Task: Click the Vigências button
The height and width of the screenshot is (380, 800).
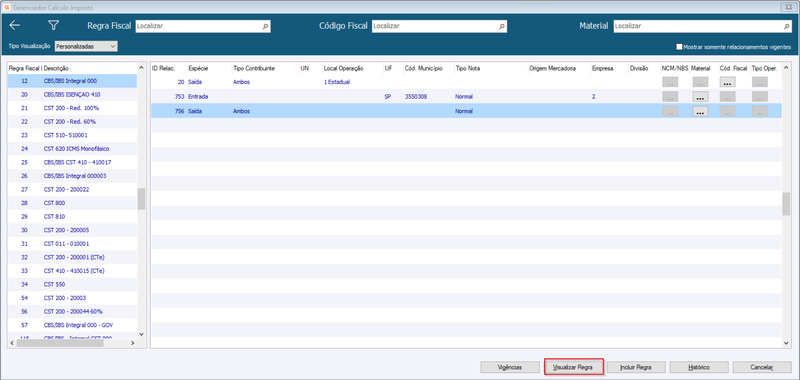Action: coord(510,367)
